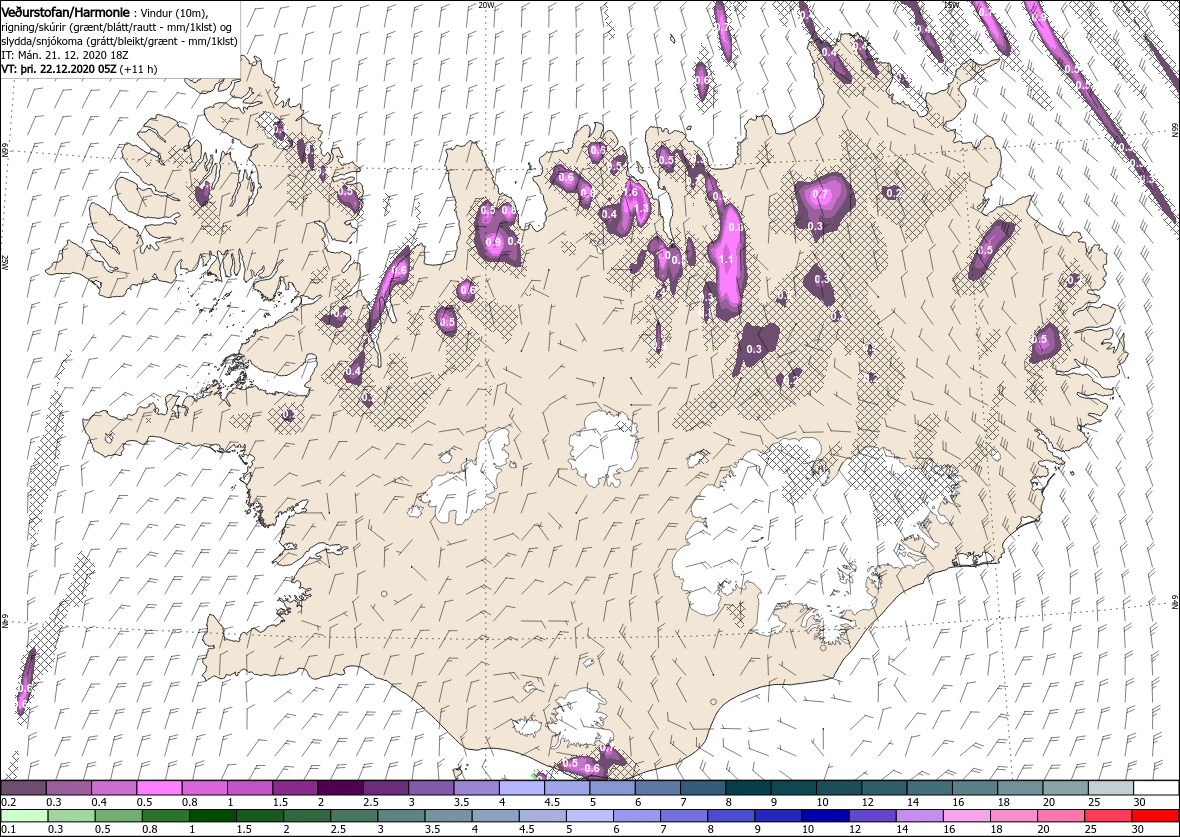Viewport: 1180px width, 837px height.
Task: Choose the 1.5 swatch on the upper scale
Action: 296,788
